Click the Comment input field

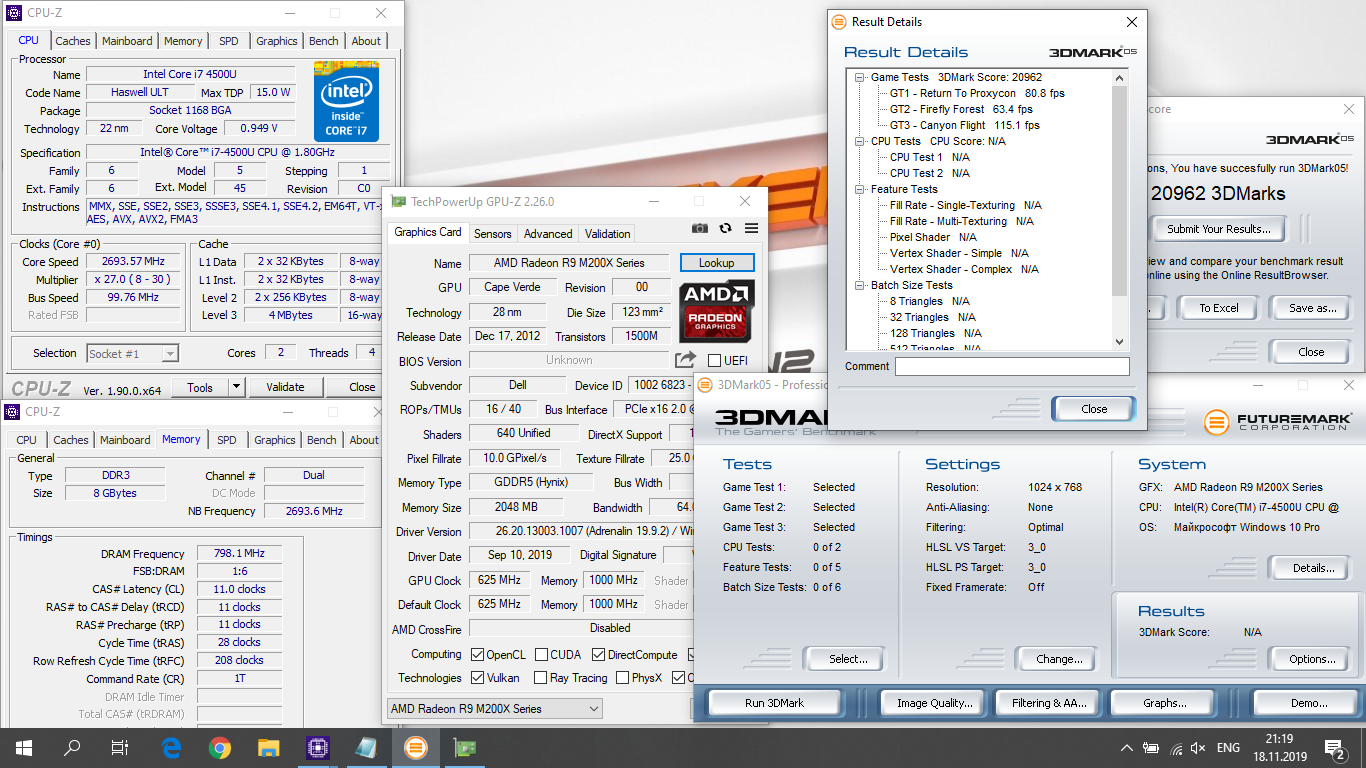(x=1012, y=367)
